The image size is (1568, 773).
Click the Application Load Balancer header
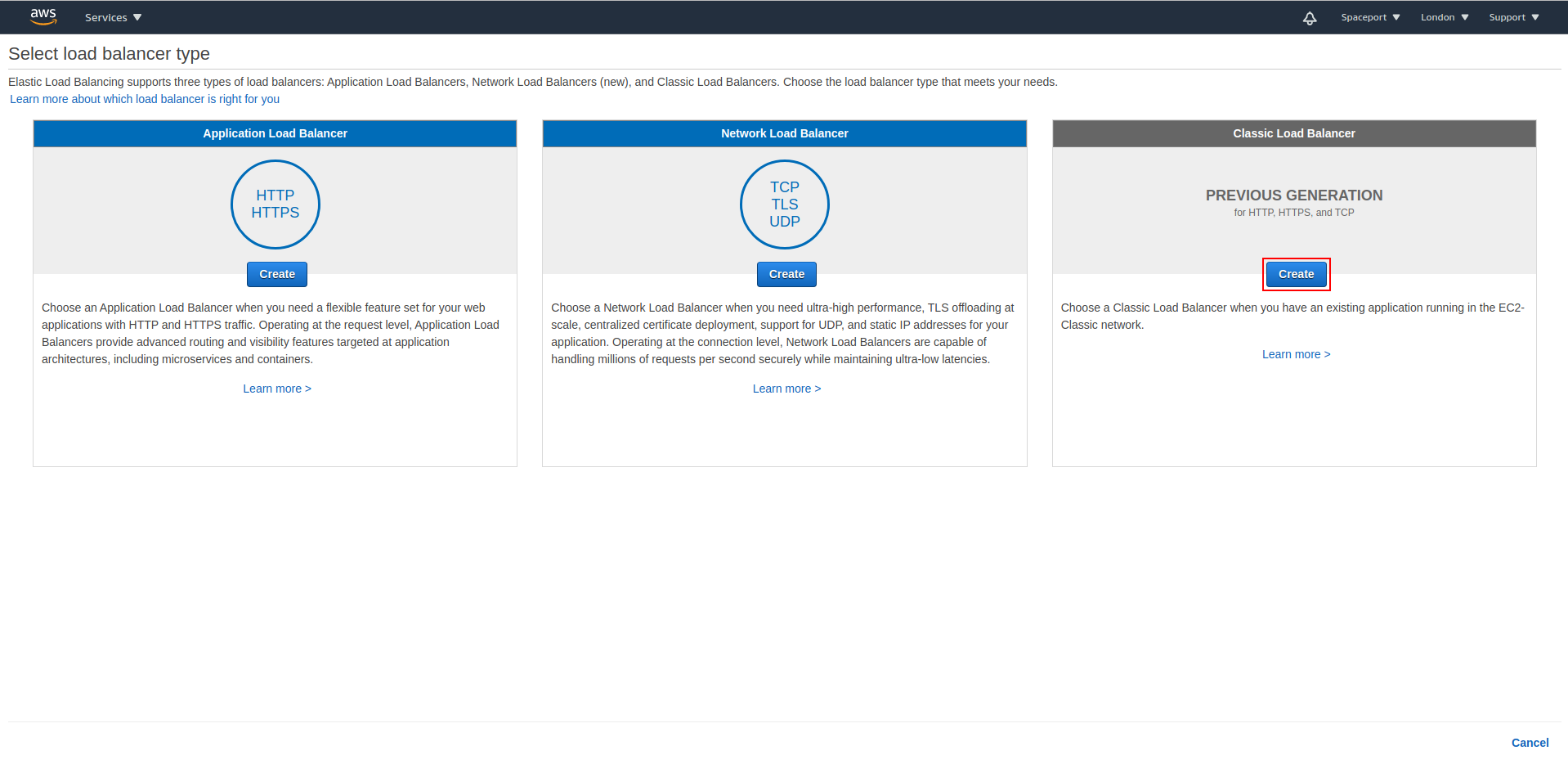pyautogui.click(x=275, y=133)
